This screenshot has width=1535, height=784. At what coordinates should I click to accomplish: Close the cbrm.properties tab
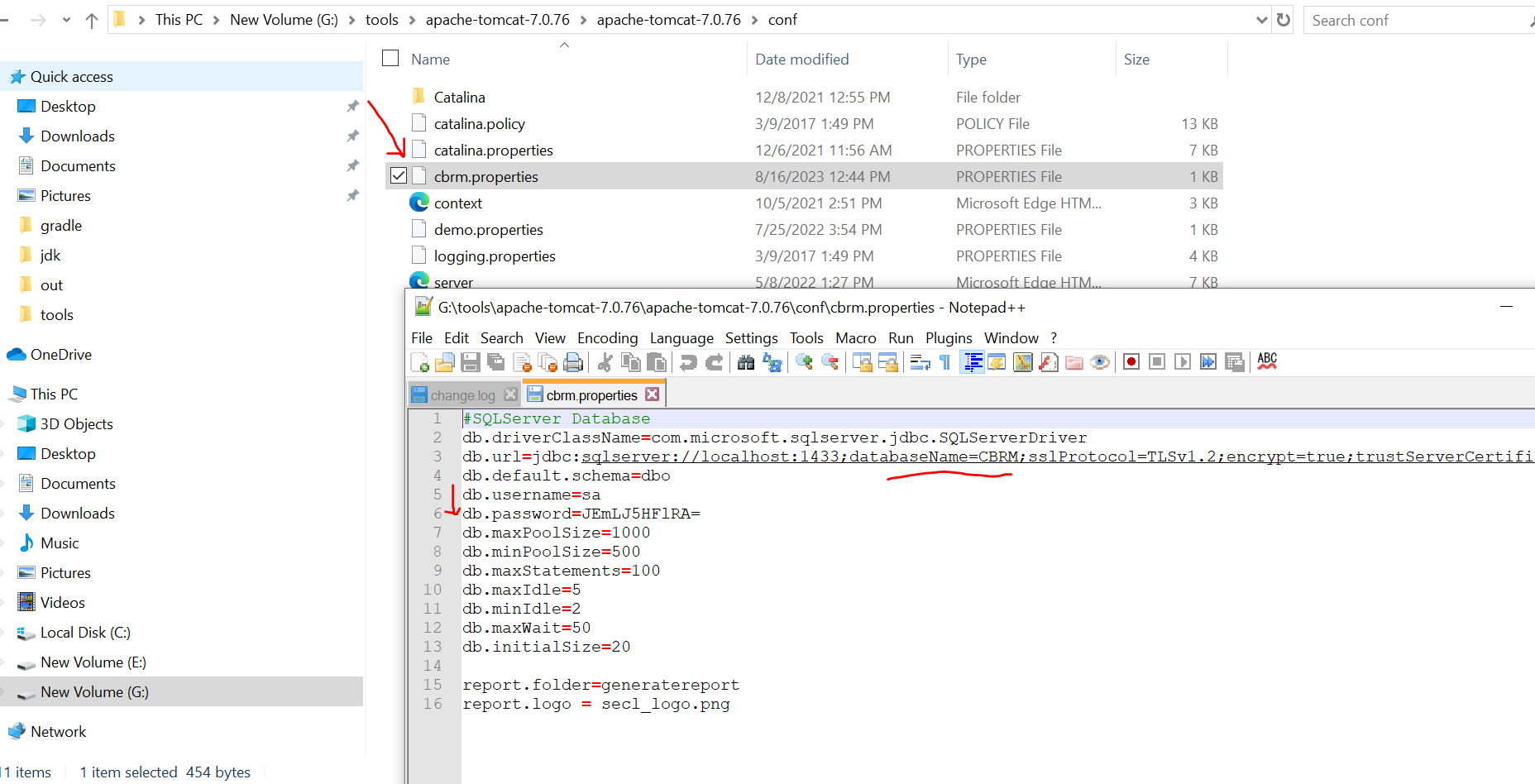(653, 394)
